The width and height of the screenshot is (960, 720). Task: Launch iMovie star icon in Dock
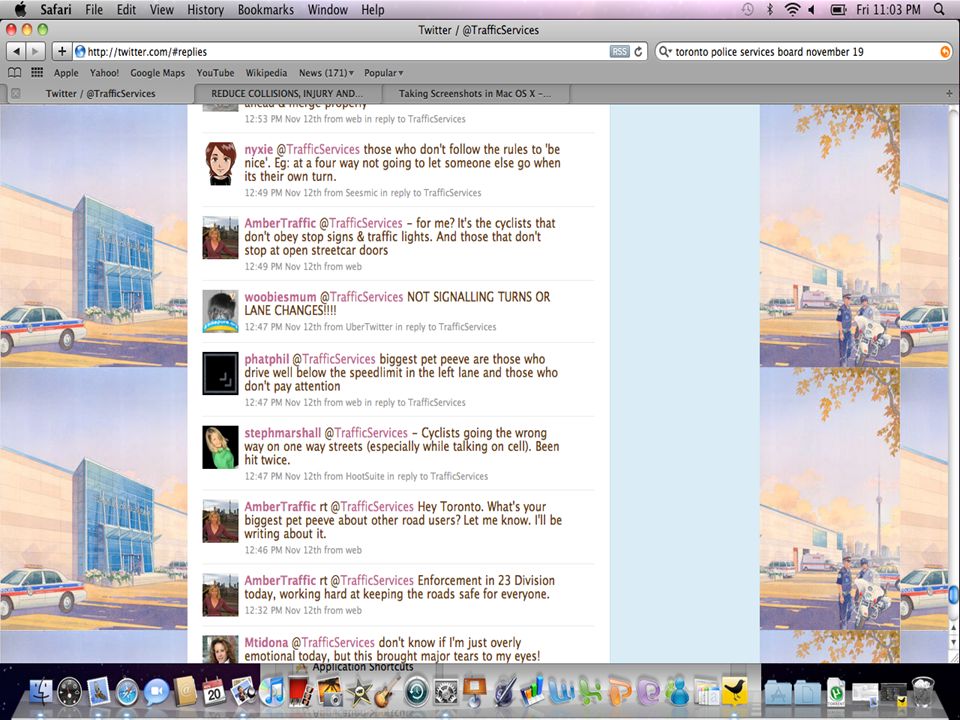pyautogui.click(x=359, y=692)
